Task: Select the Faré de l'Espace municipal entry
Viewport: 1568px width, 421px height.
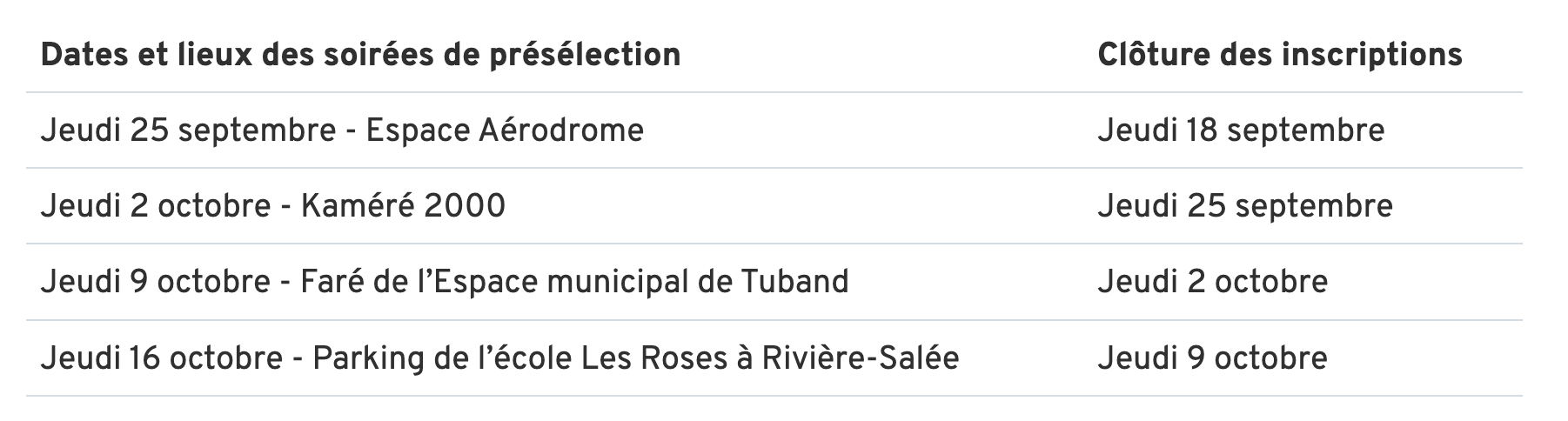Action: pos(444,282)
